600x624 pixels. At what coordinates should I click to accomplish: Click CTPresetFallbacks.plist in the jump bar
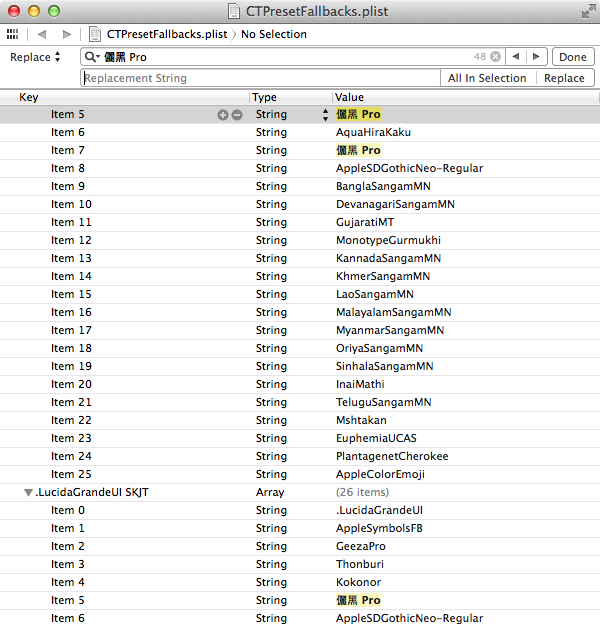pyautogui.click(x=165, y=34)
